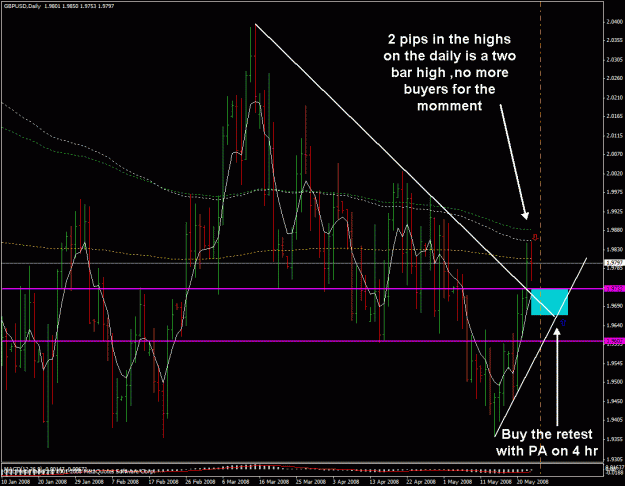Select the upper magenta horizontal line
The height and width of the screenshot is (486, 625).
pyautogui.click(x=303, y=289)
